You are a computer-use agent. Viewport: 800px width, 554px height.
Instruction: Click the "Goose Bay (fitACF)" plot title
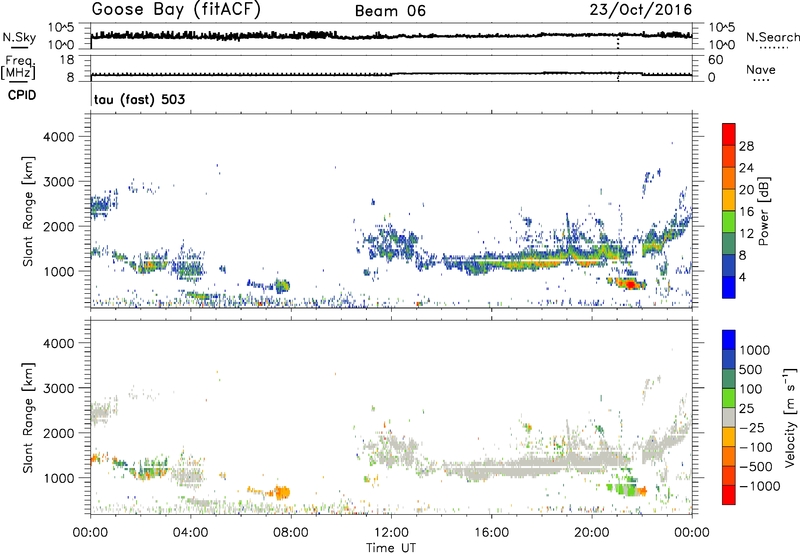pyautogui.click(x=176, y=10)
